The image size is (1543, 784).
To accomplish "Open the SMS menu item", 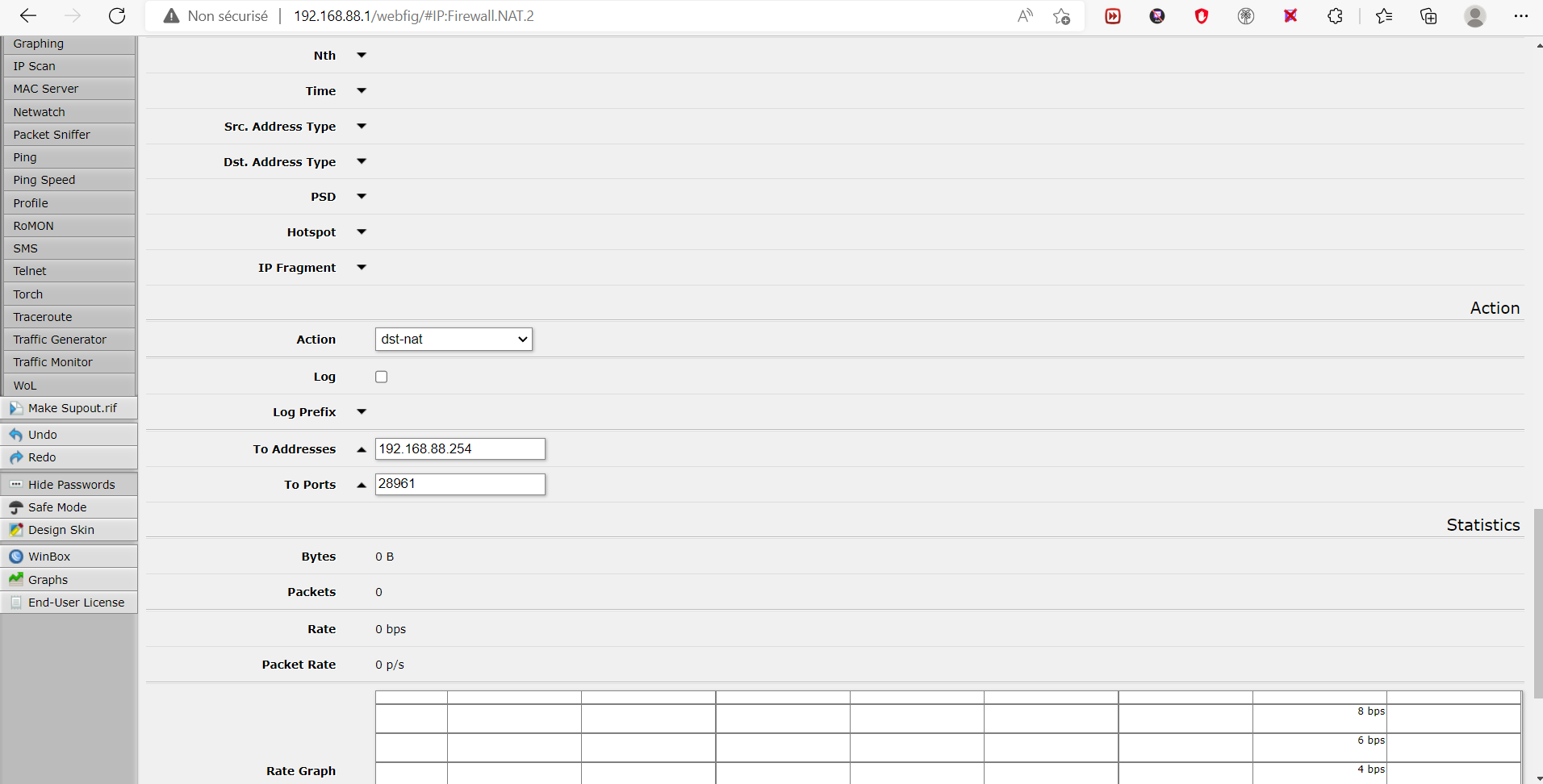I will click(x=69, y=248).
